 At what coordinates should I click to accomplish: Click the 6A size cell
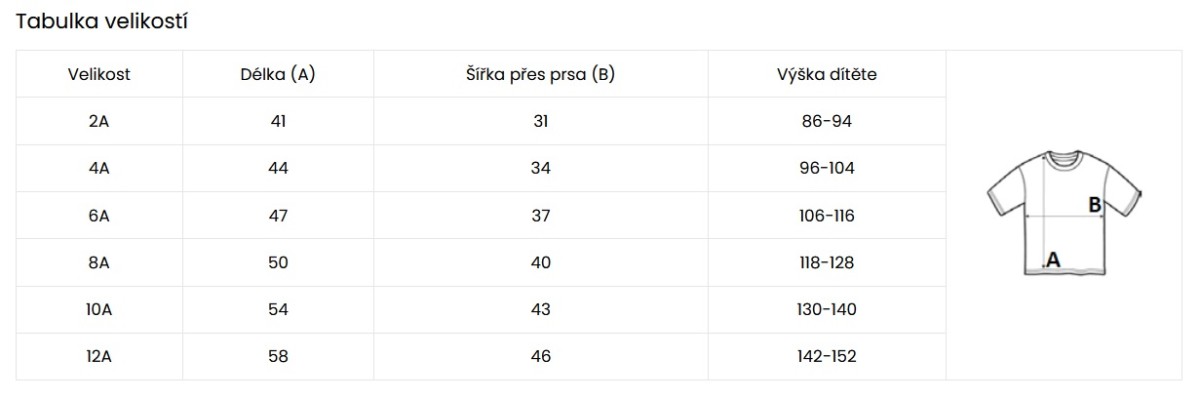click(99, 215)
